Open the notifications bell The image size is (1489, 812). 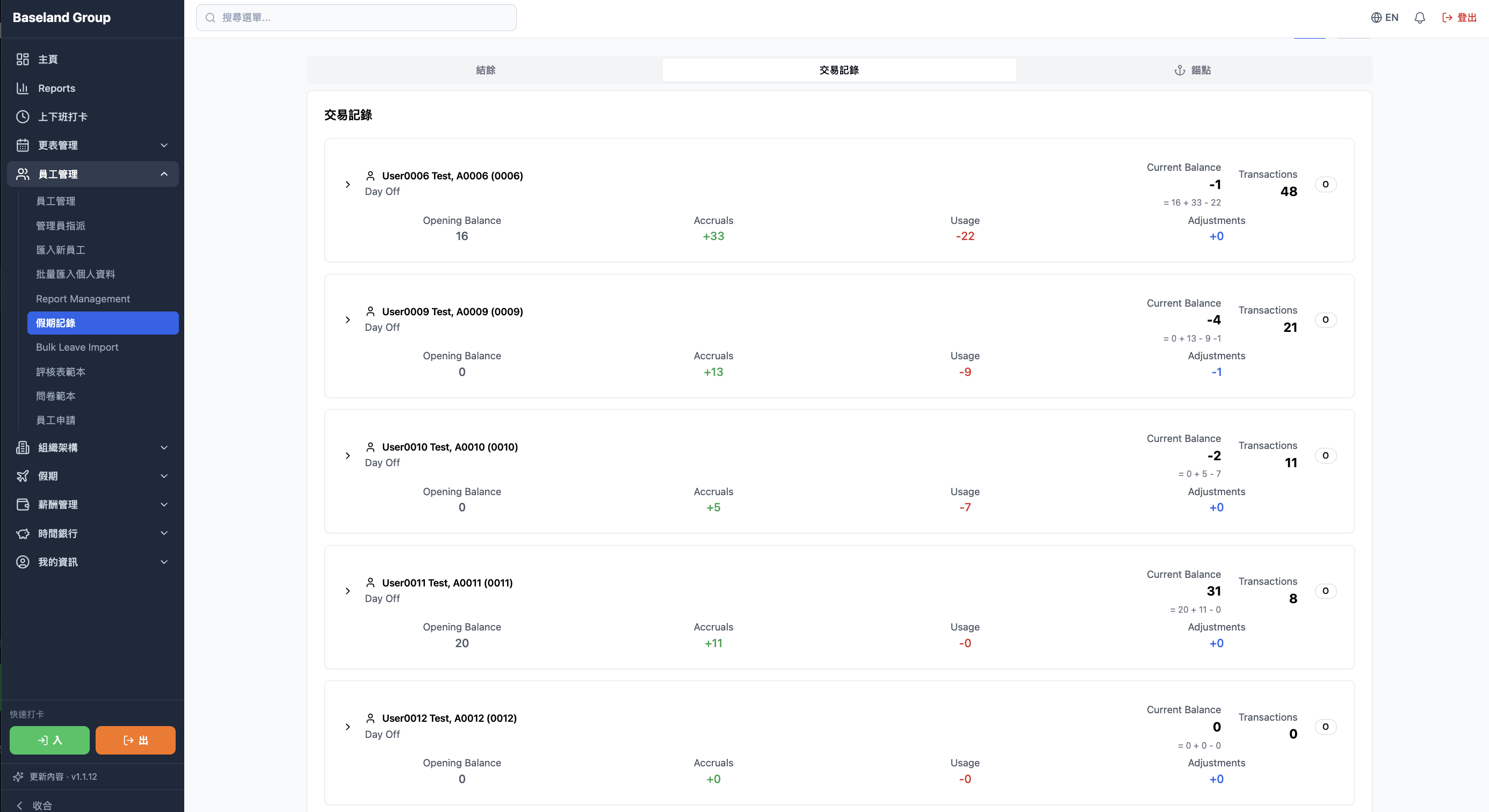(1420, 17)
